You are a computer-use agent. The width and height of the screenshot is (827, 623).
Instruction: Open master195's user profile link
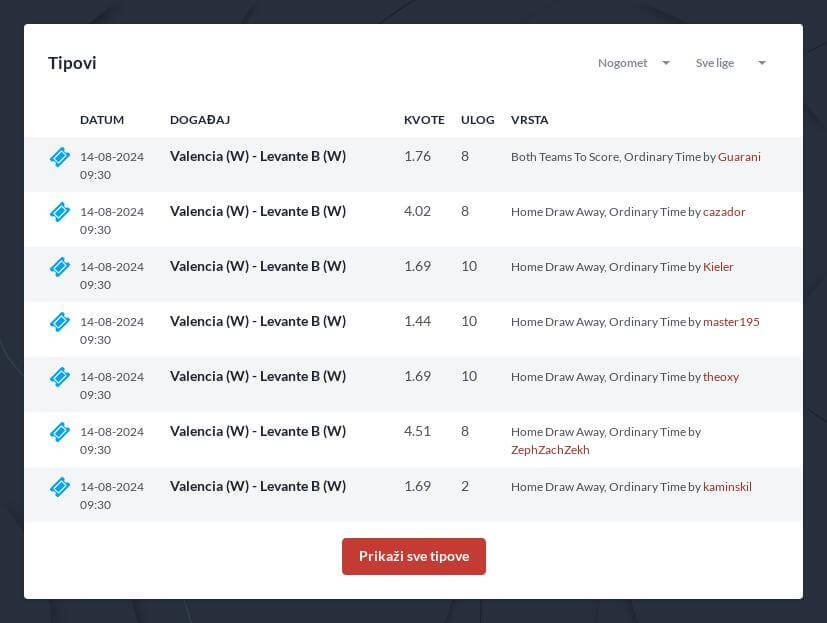[731, 321]
